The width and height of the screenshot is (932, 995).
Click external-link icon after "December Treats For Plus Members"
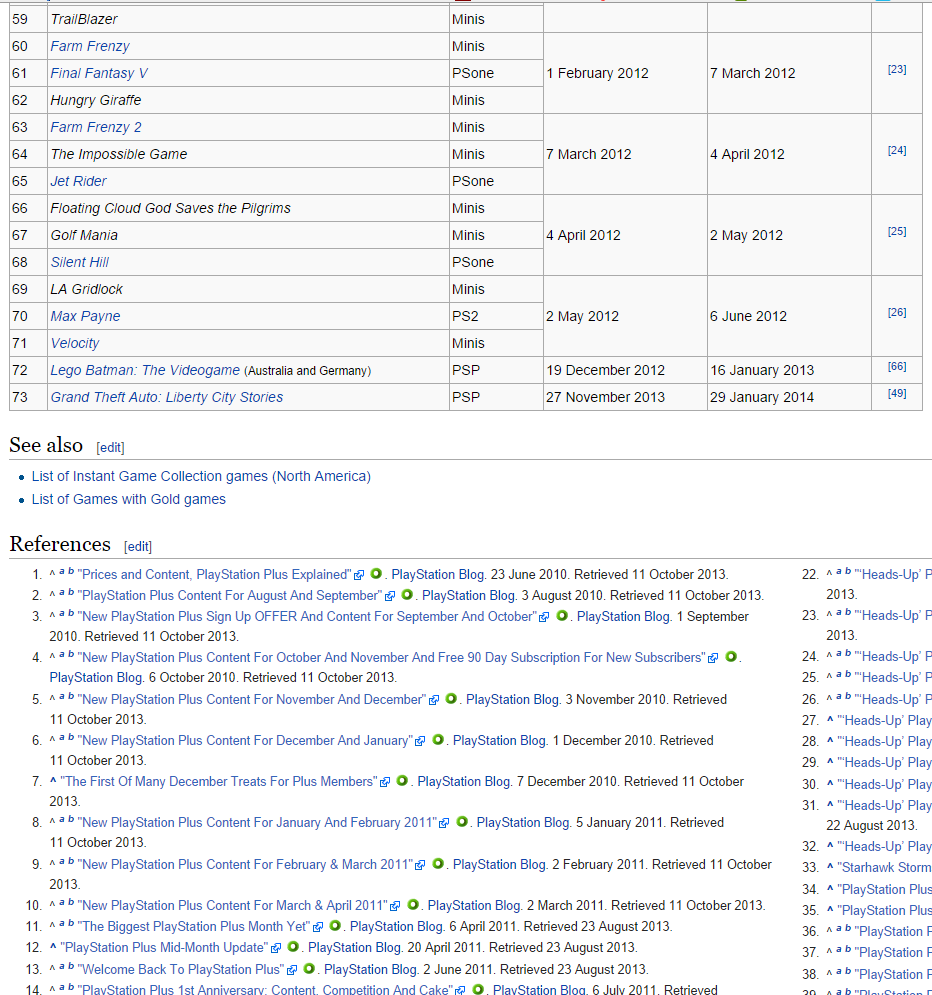[x=385, y=782]
